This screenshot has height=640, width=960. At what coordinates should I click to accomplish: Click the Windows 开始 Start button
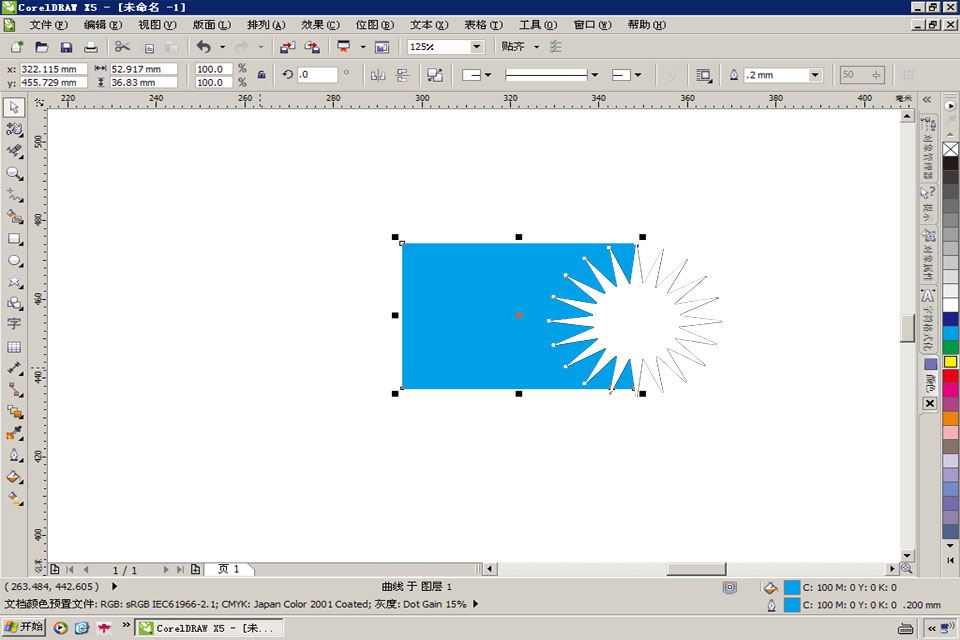tap(24, 627)
